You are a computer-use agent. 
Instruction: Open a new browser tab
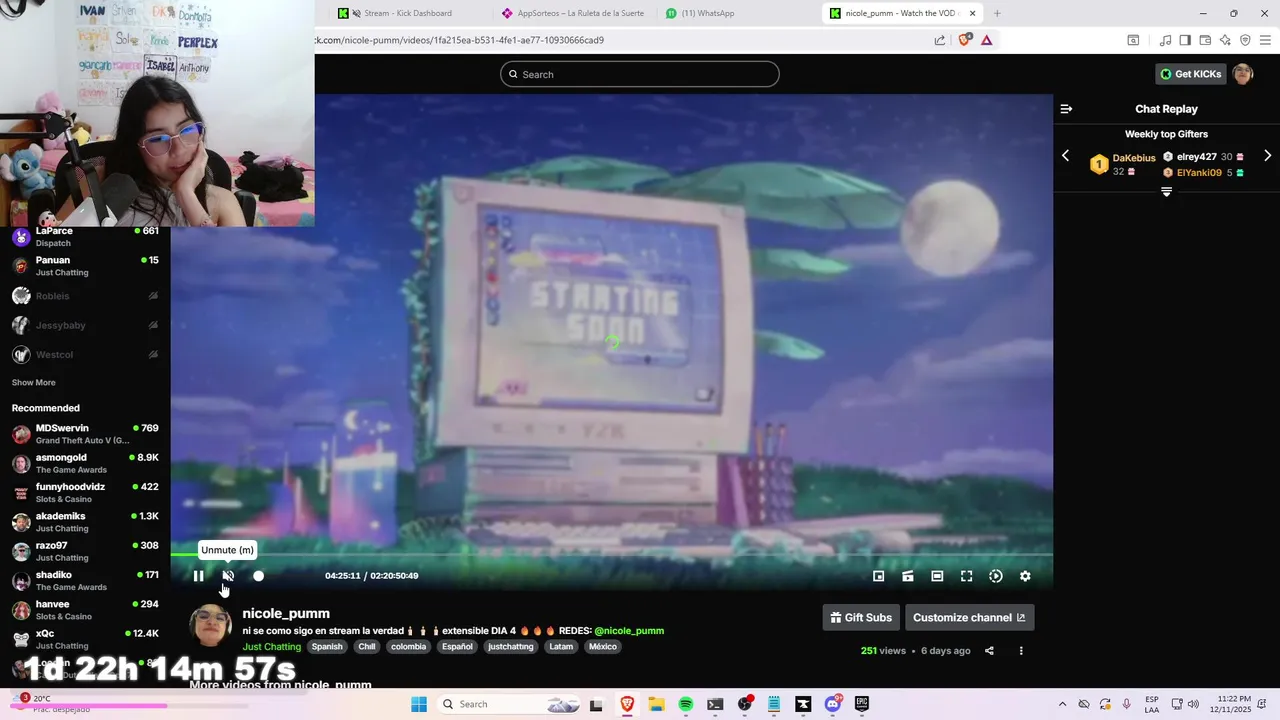coord(997,13)
